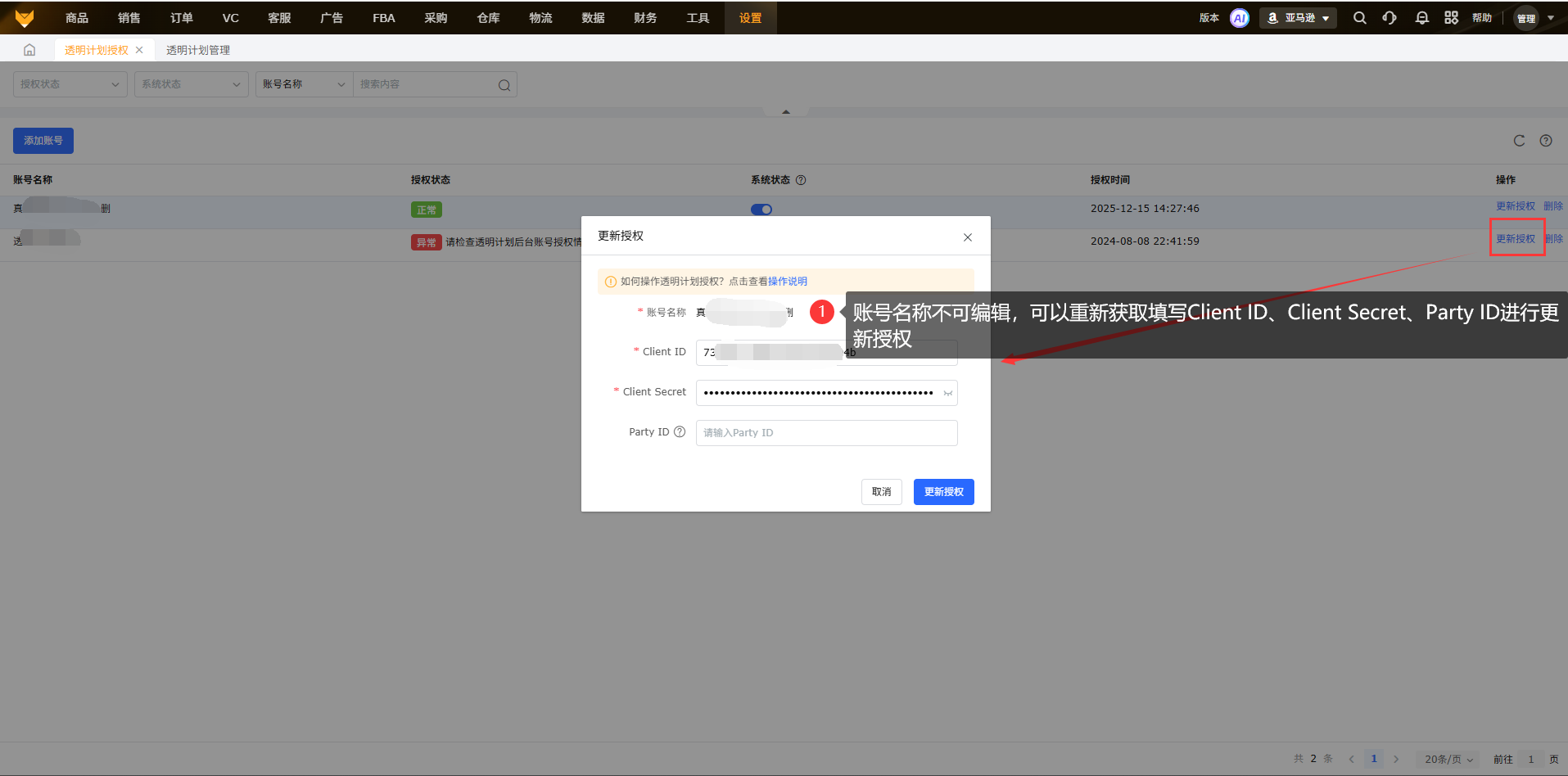Click 帮助 in the top bar
Screen dimensions: 1568x776
(1482, 18)
